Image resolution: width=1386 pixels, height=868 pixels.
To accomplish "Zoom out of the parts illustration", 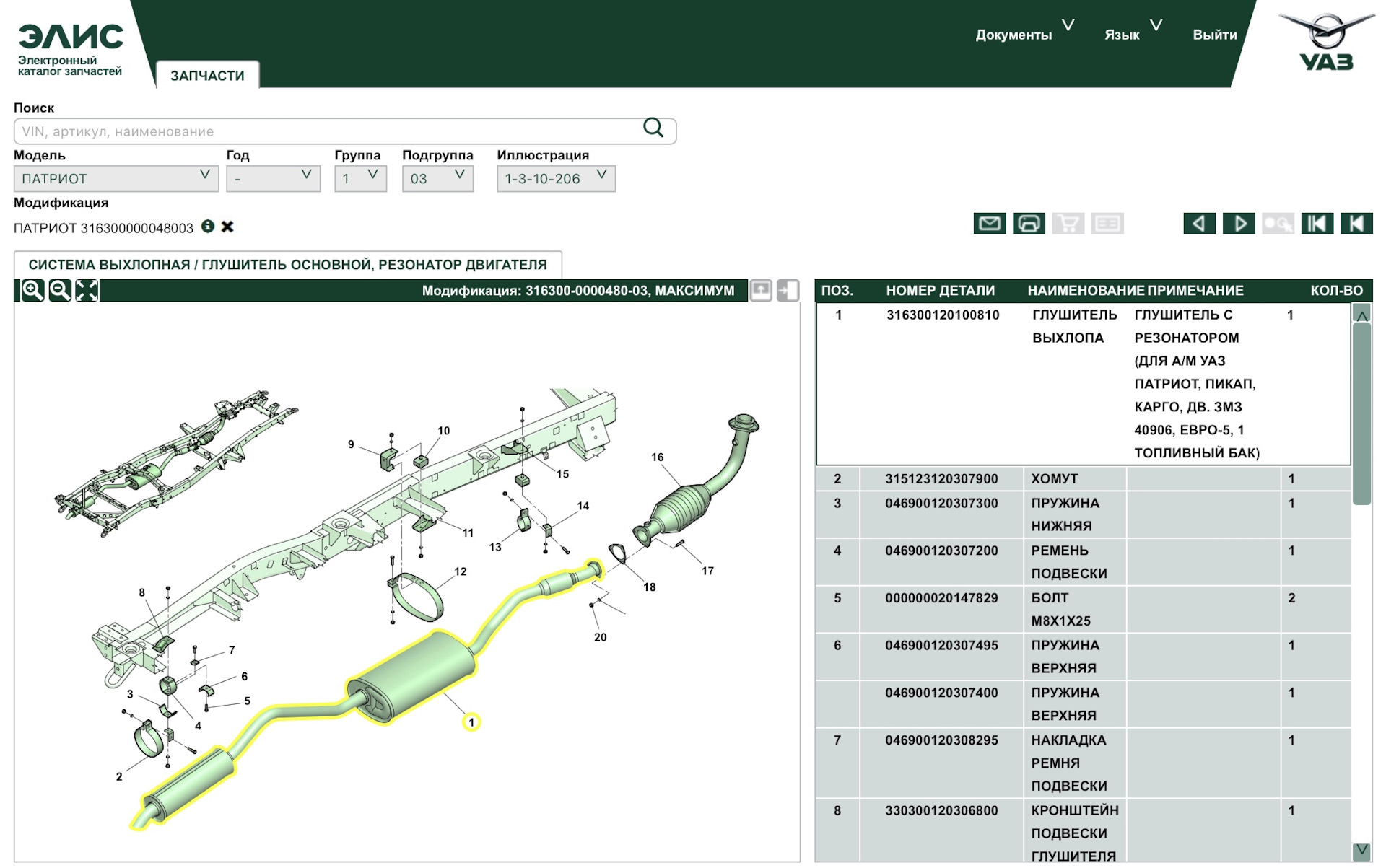I will [60, 290].
